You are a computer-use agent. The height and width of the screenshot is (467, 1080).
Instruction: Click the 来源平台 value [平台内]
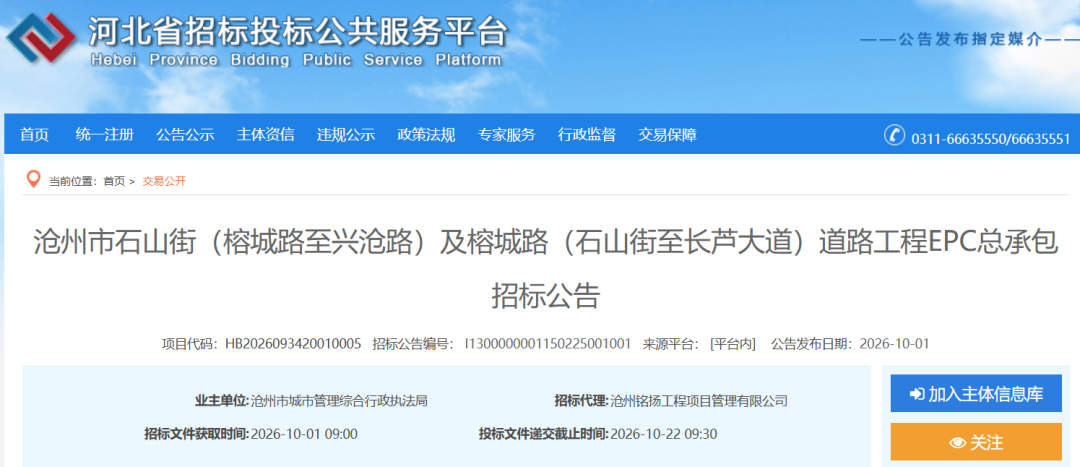733,344
